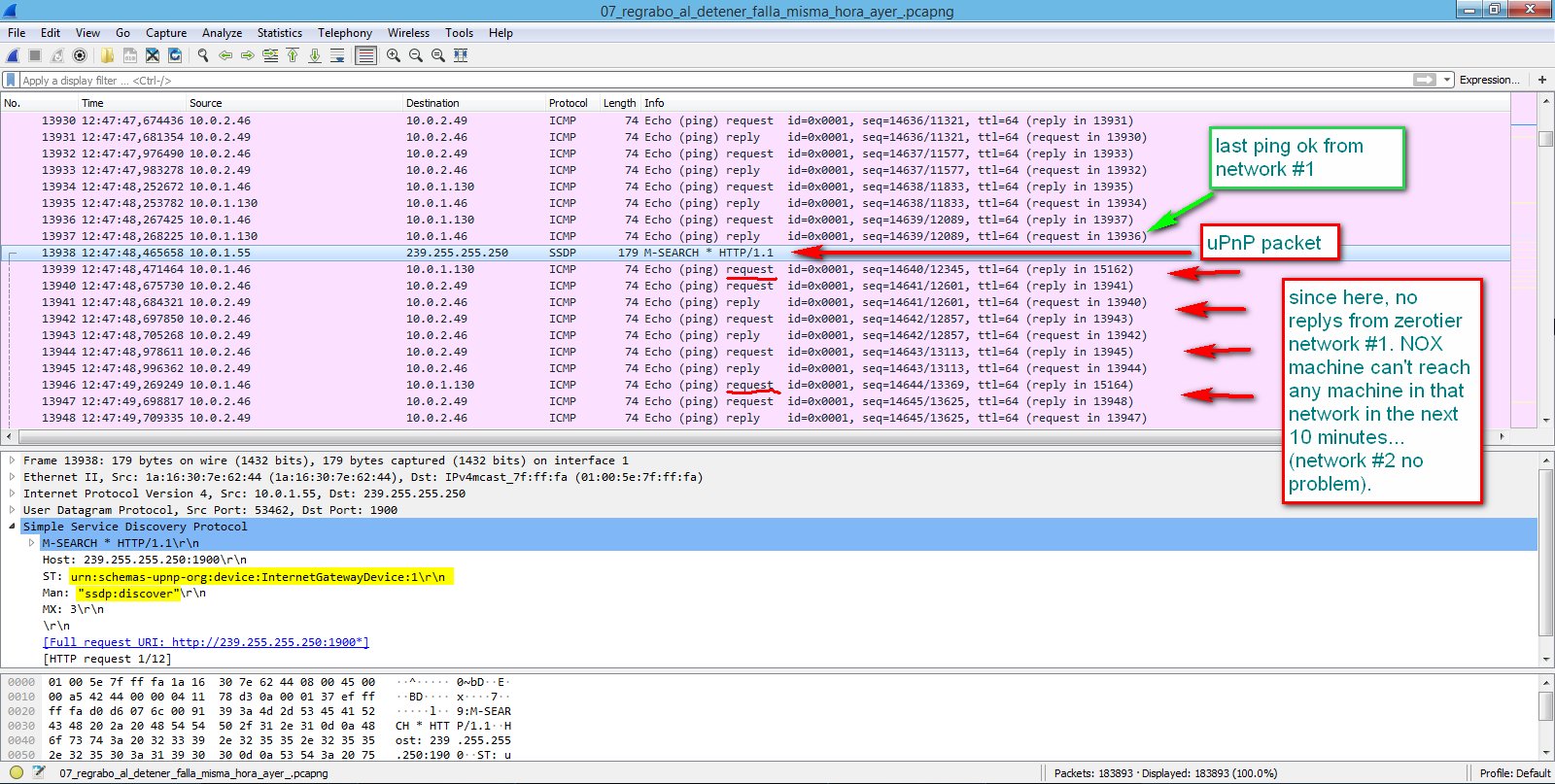
Task: Select the ST InternetGatewayDevice field line
Action: (x=248, y=577)
